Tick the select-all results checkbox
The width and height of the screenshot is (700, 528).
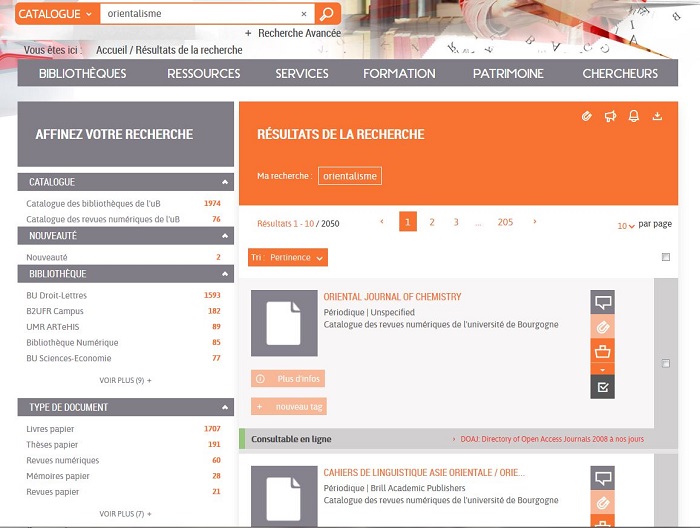666,257
